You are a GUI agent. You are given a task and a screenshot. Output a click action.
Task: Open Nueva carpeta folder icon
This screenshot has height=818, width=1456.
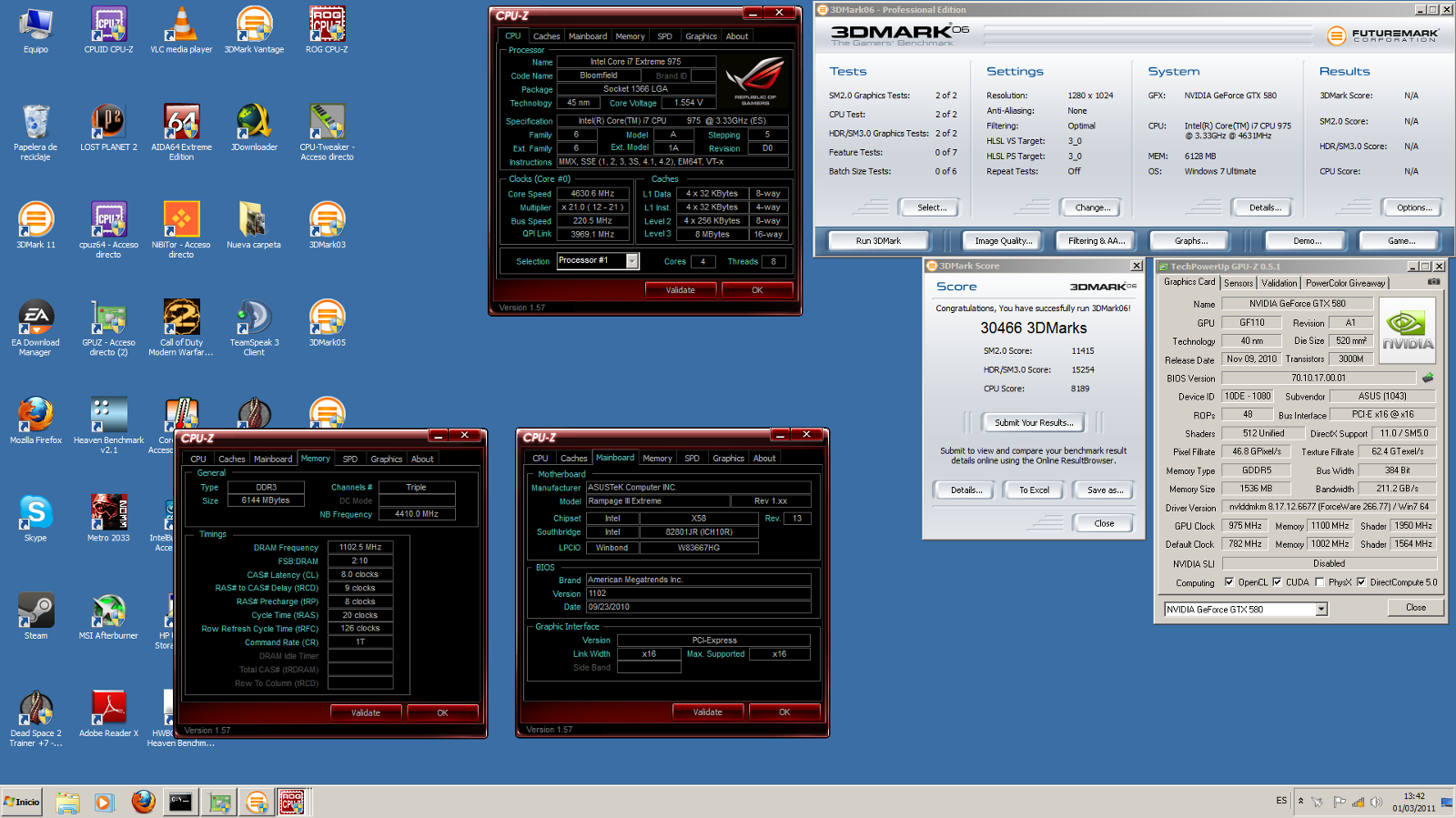(254, 225)
